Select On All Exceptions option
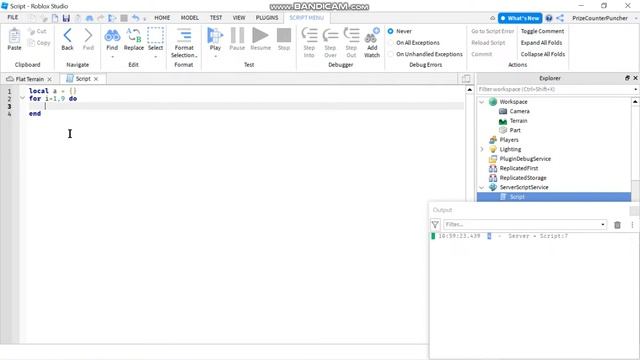The height and width of the screenshot is (360, 640). [x=391, y=42]
